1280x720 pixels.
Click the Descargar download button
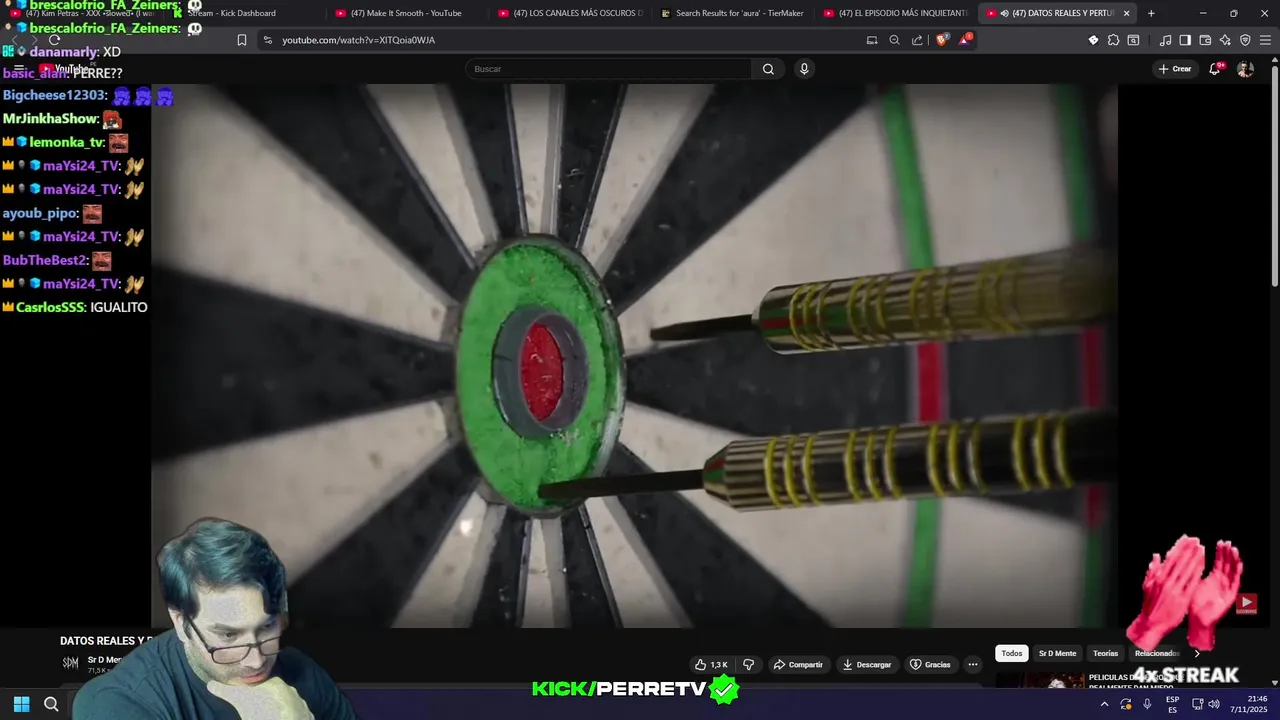pos(867,664)
